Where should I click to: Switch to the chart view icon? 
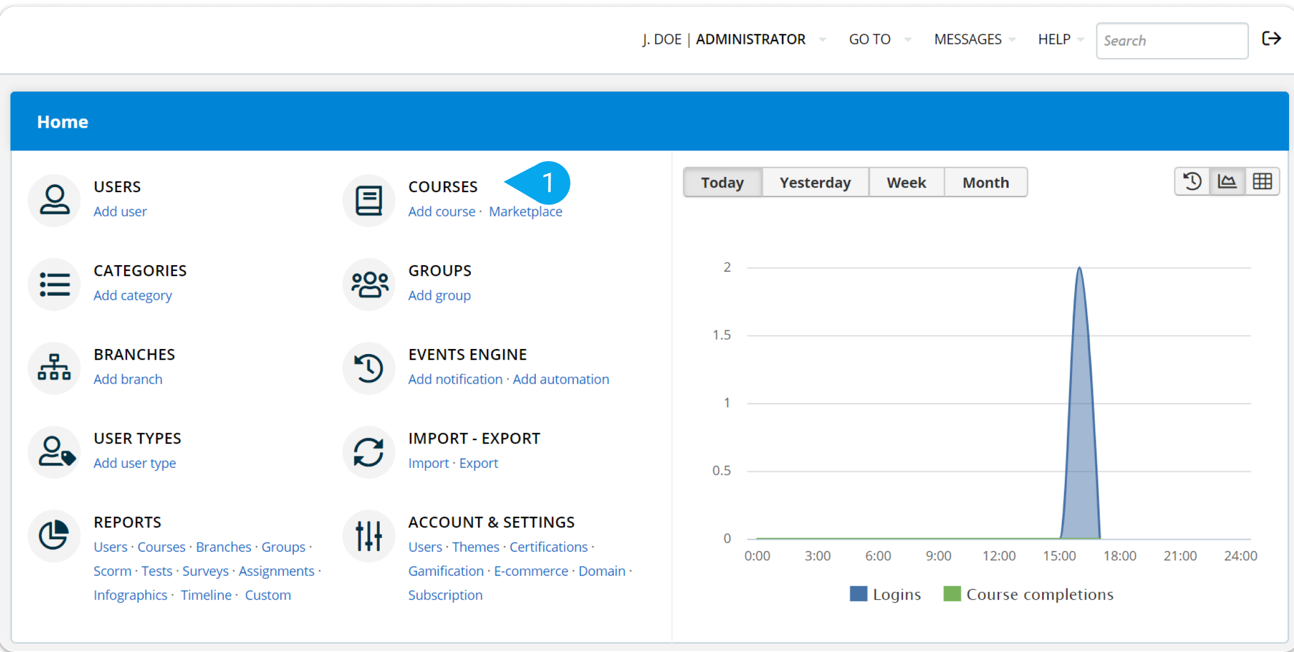(1227, 181)
